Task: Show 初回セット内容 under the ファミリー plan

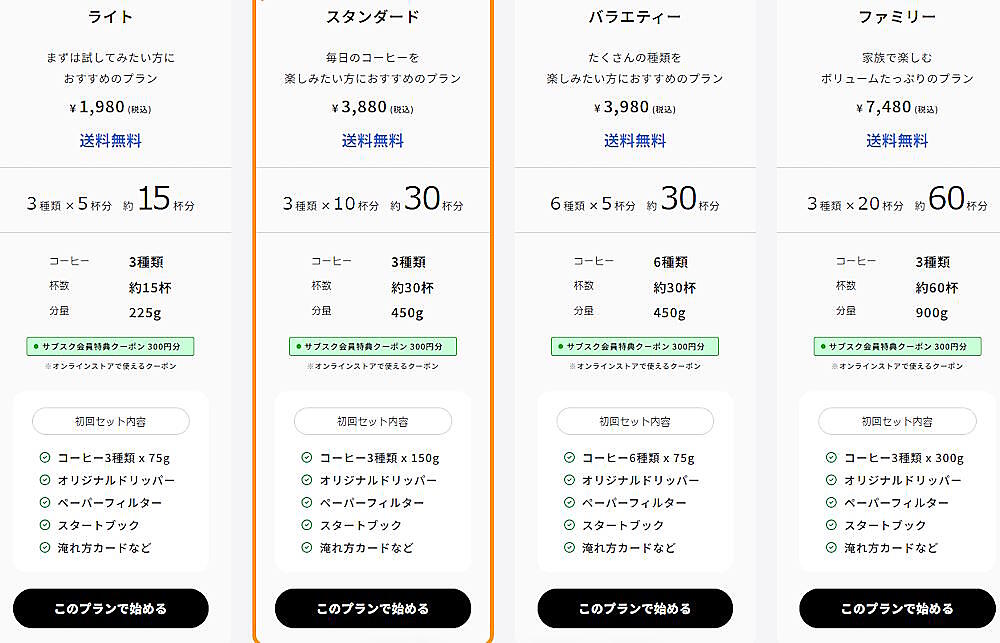Action: (897, 421)
